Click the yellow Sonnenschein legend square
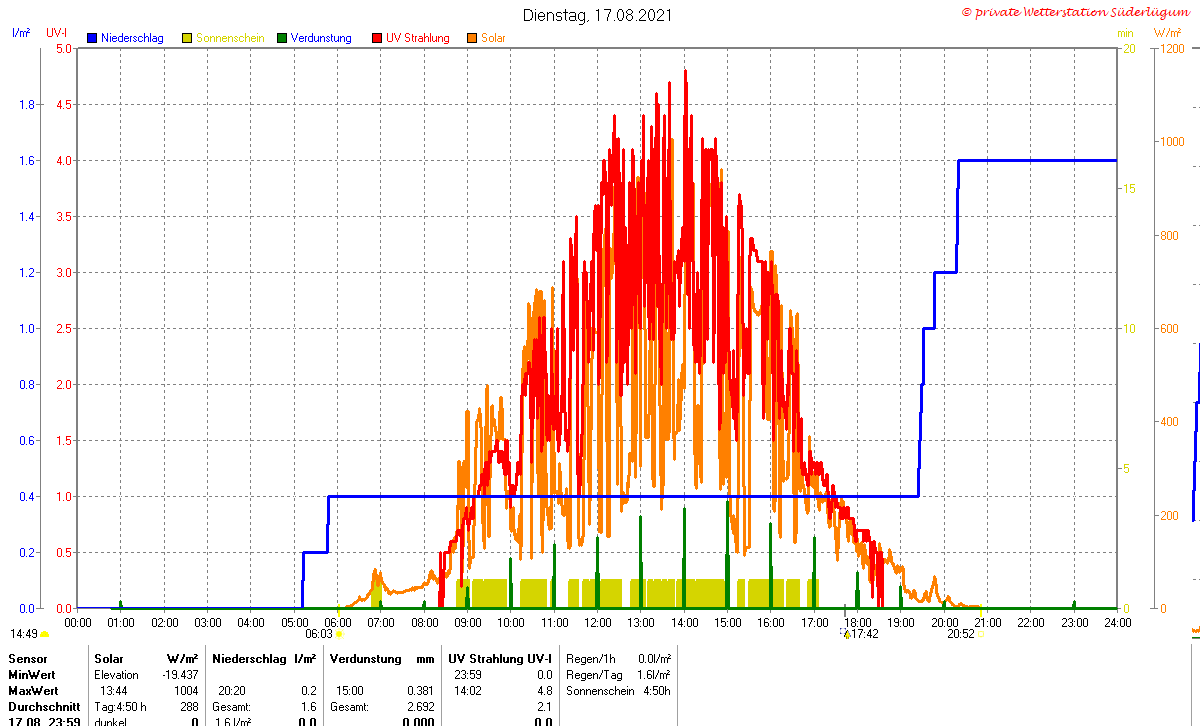This screenshot has height=726, width=1200. click(187, 38)
